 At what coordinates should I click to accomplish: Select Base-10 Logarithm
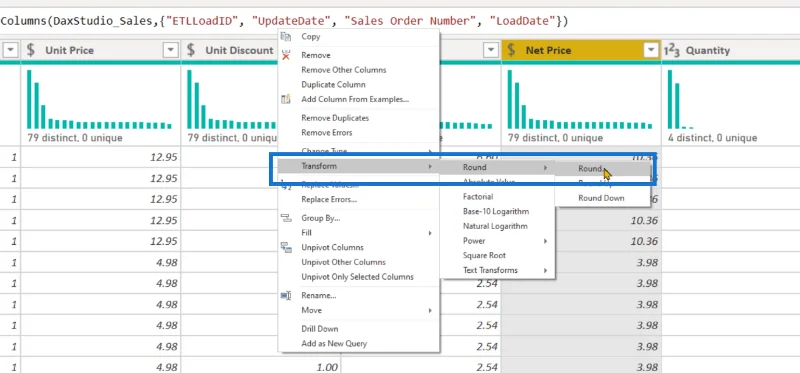pos(497,211)
